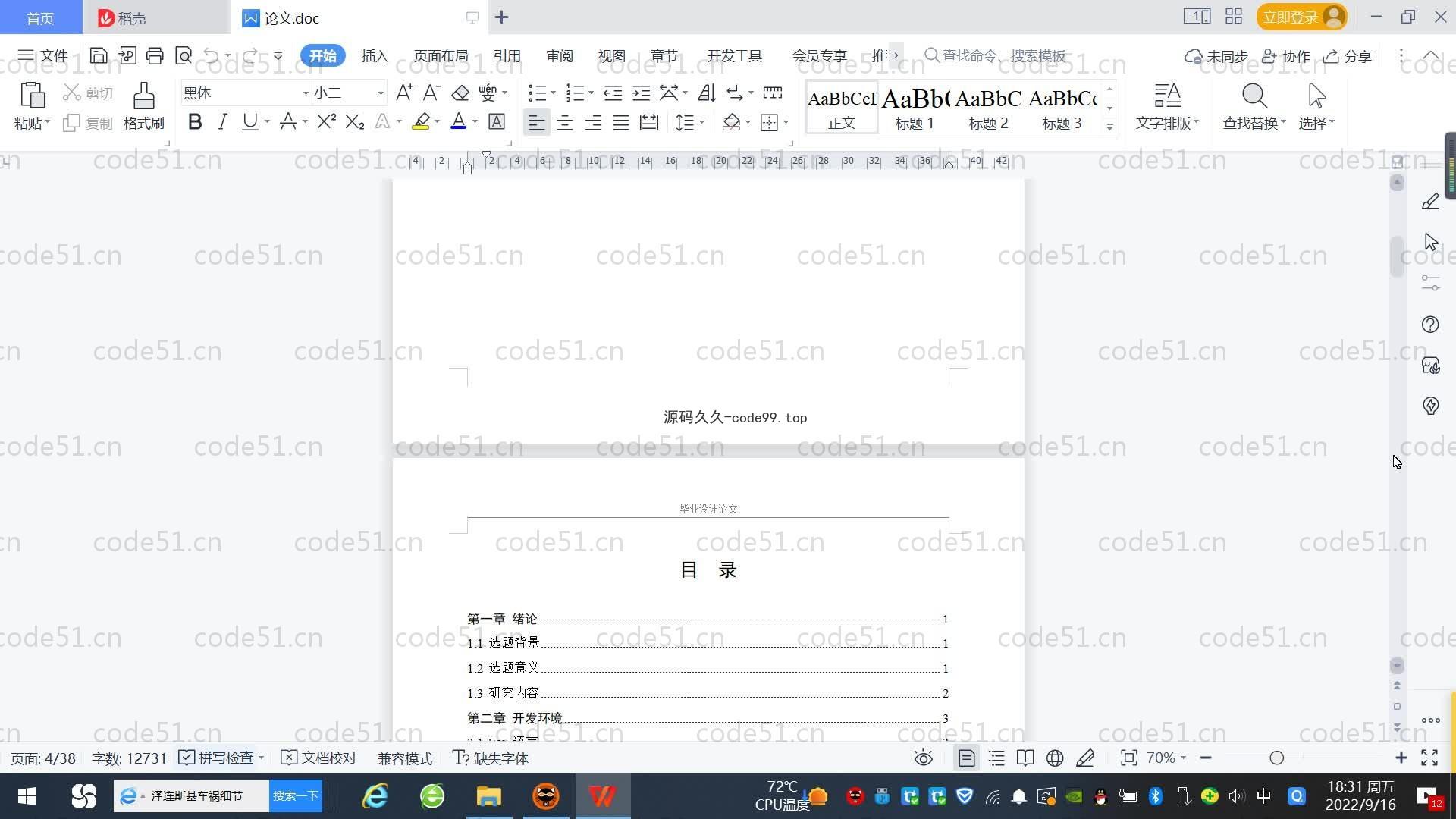
Task: Toggle right text alignment
Action: (593, 122)
